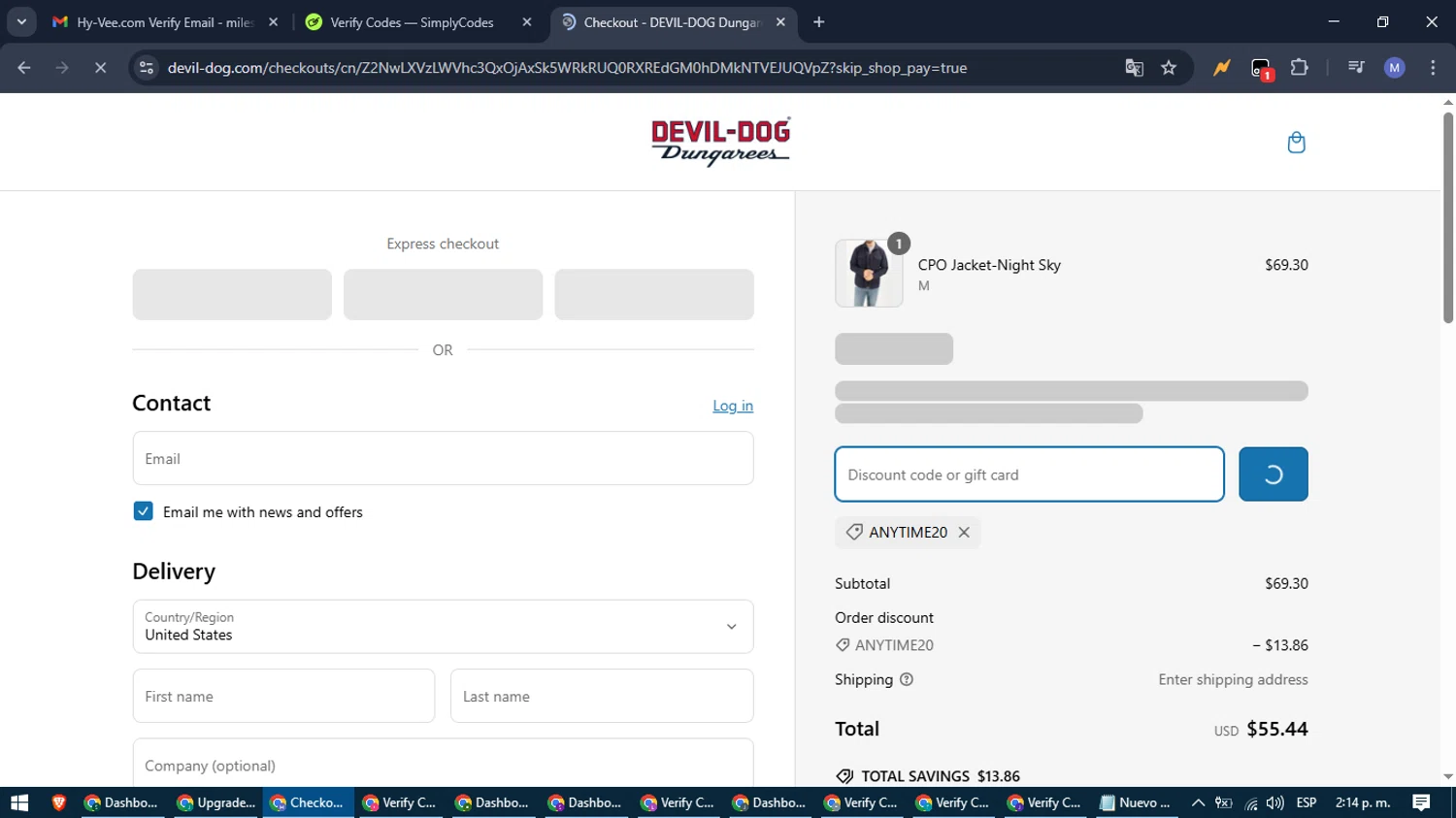1456x818 pixels.
Task: Click the orange lightning extension icon
Action: point(1222,68)
